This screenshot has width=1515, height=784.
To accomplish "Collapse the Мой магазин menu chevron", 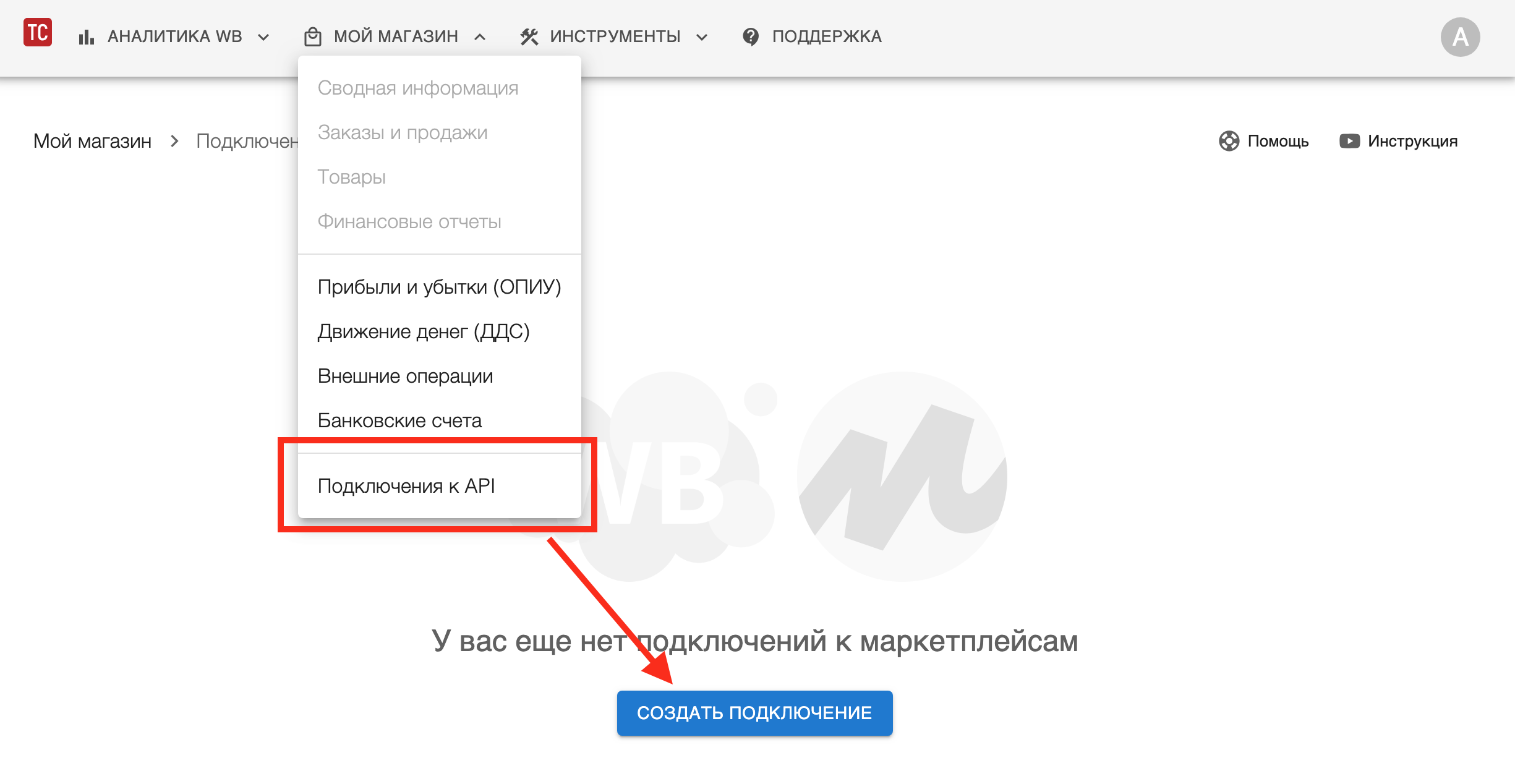I will [480, 37].
